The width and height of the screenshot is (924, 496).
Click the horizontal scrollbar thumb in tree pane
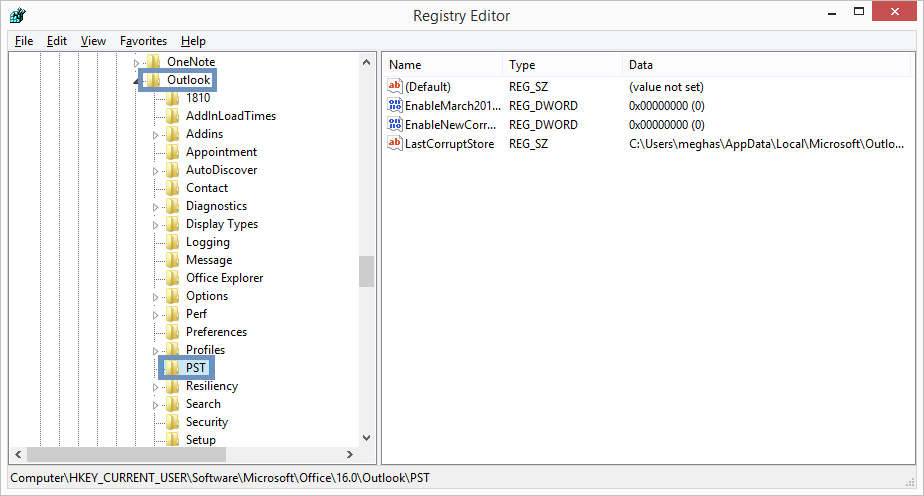pos(127,454)
